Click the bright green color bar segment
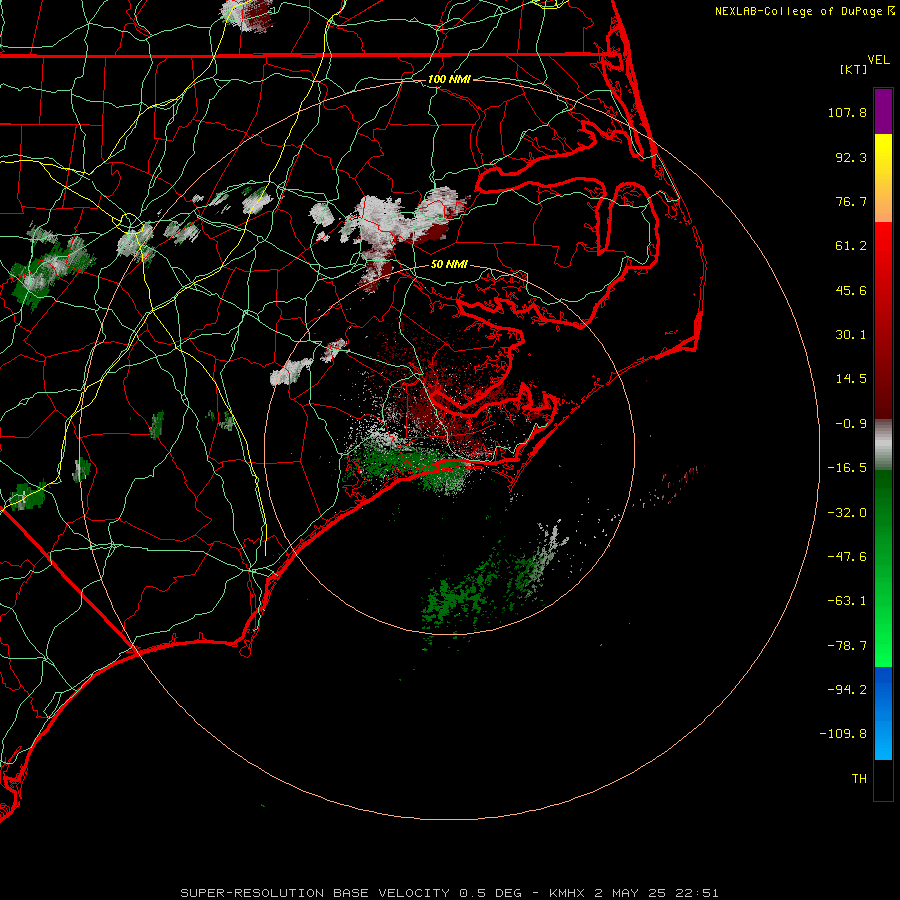The image size is (900, 900). [883, 568]
